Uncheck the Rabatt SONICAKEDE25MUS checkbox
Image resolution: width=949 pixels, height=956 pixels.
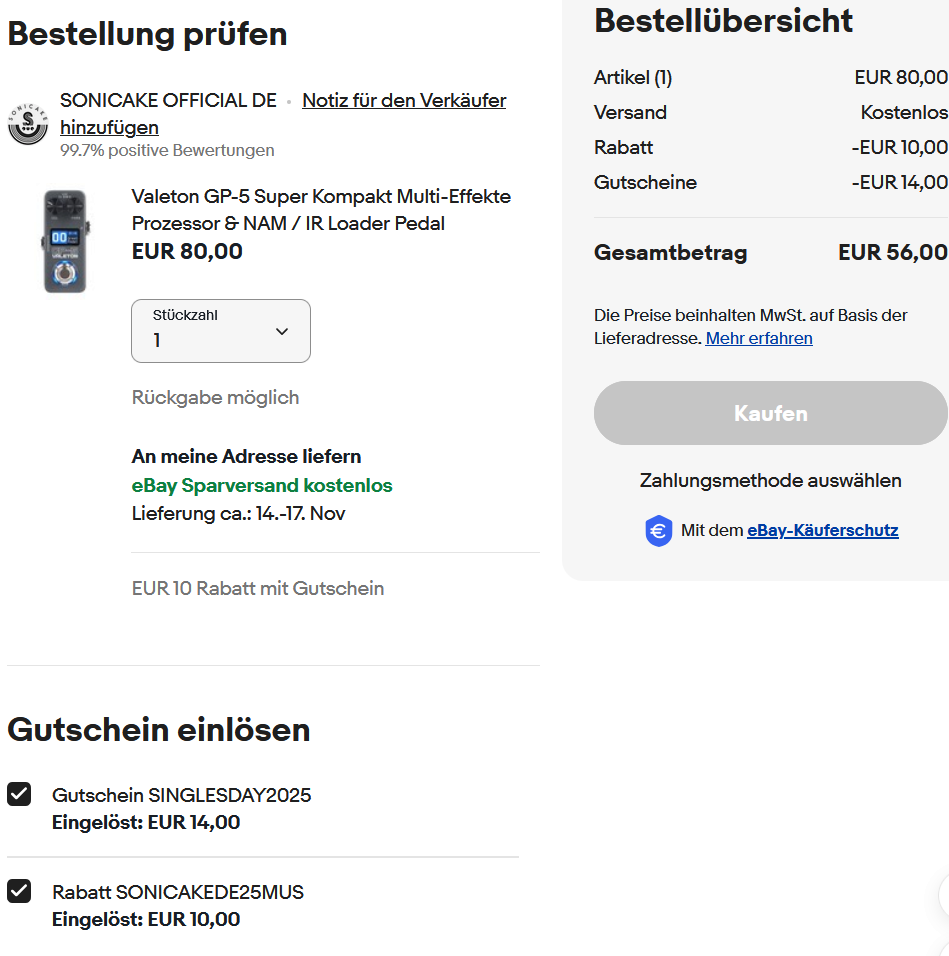(19, 891)
